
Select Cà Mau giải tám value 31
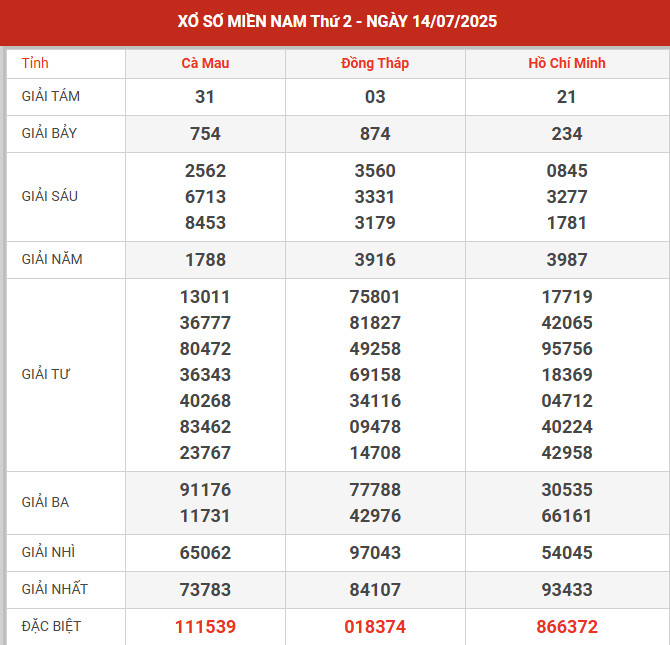click(x=205, y=97)
